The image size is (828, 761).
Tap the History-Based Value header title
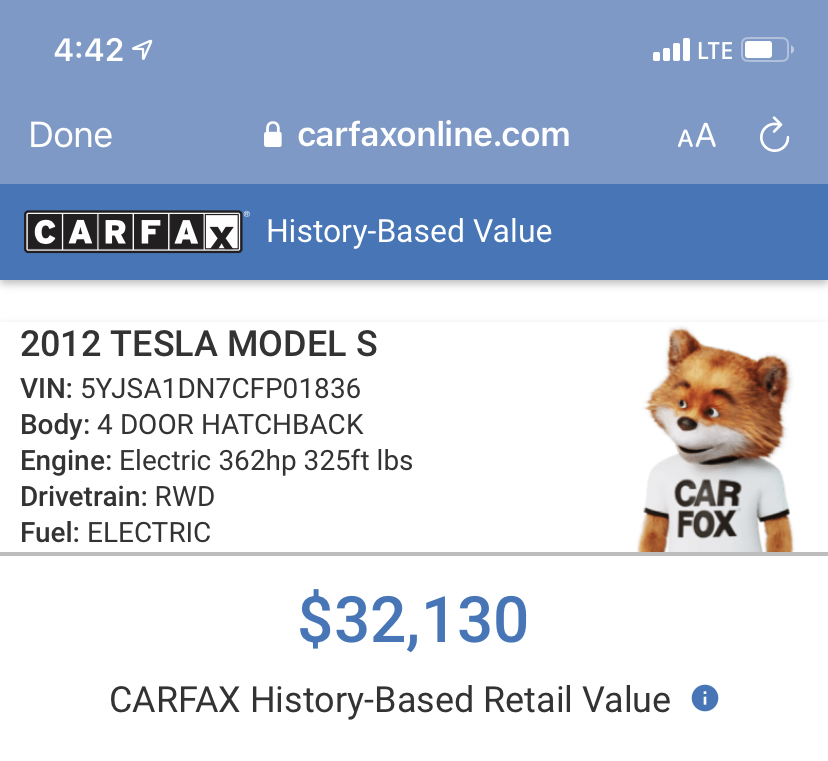[x=409, y=232]
